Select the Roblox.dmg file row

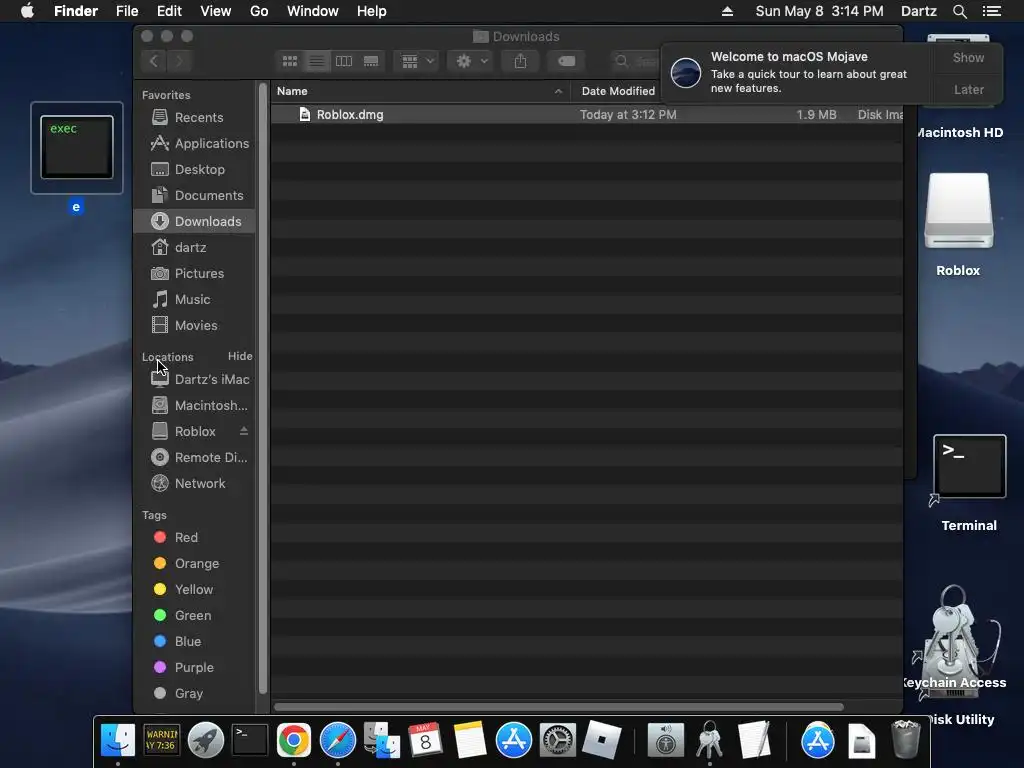point(586,115)
